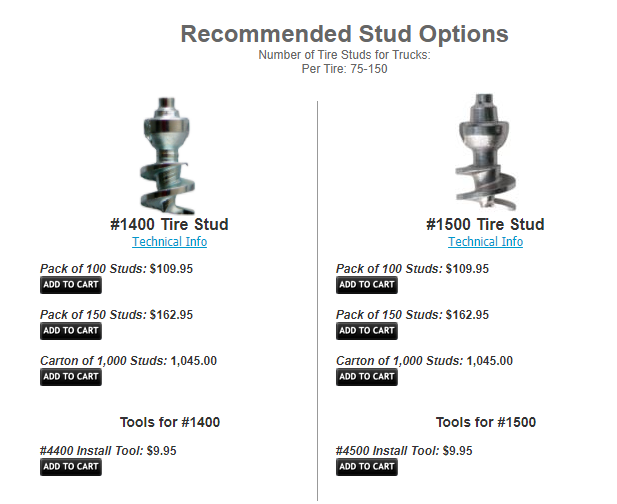Click the #4500 Install Tool price label
The image size is (617, 504).
[x=404, y=451]
